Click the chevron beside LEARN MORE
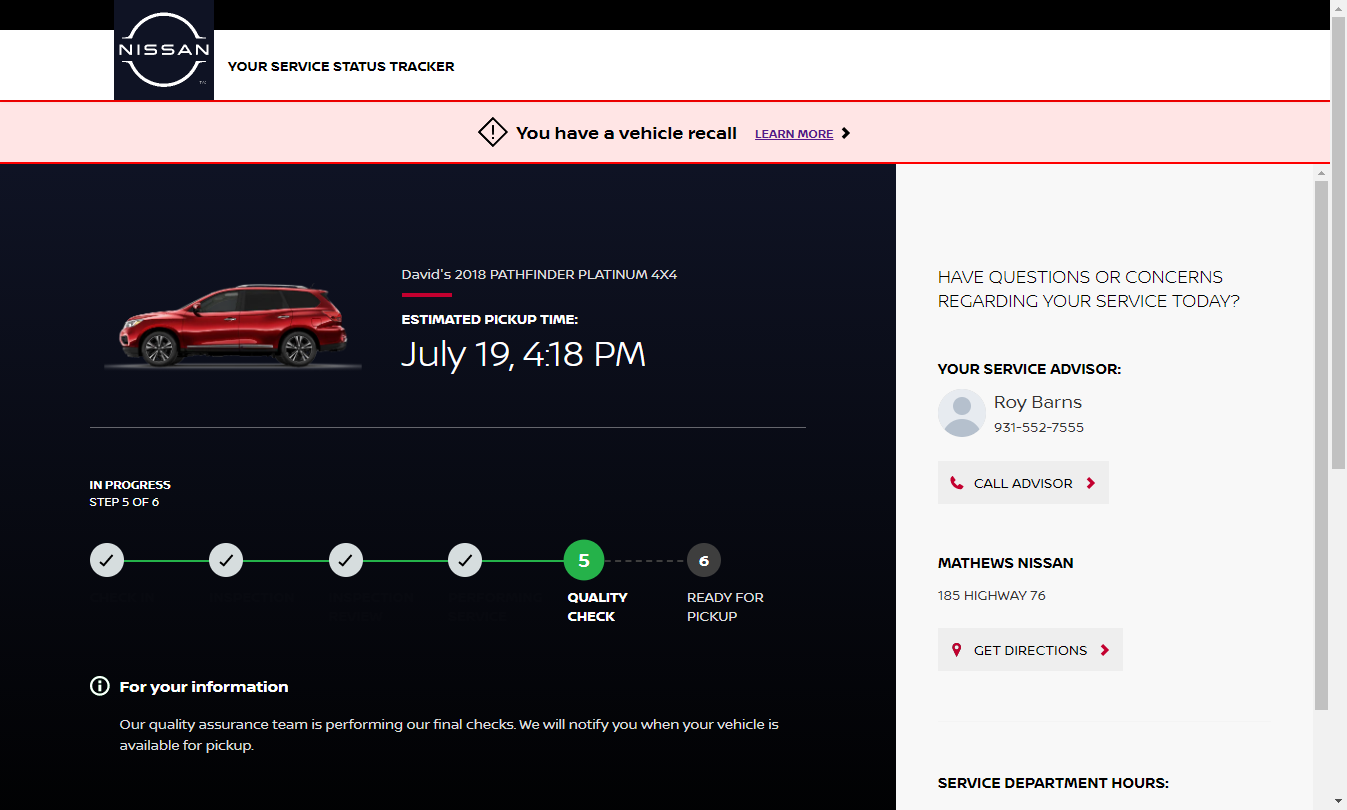The image size is (1347, 810). coord(846,133)
